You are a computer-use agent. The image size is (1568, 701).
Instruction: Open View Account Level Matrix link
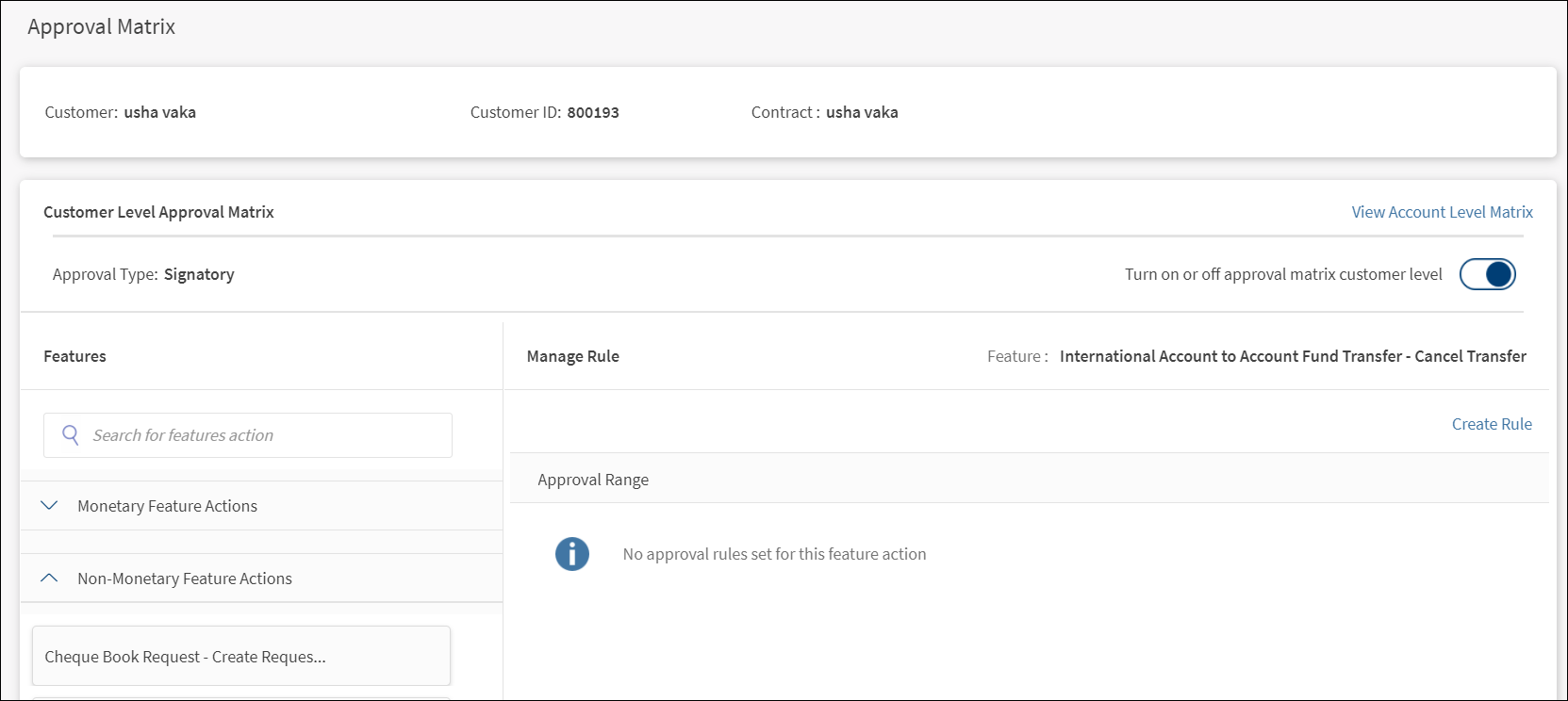click(1442, 212)
